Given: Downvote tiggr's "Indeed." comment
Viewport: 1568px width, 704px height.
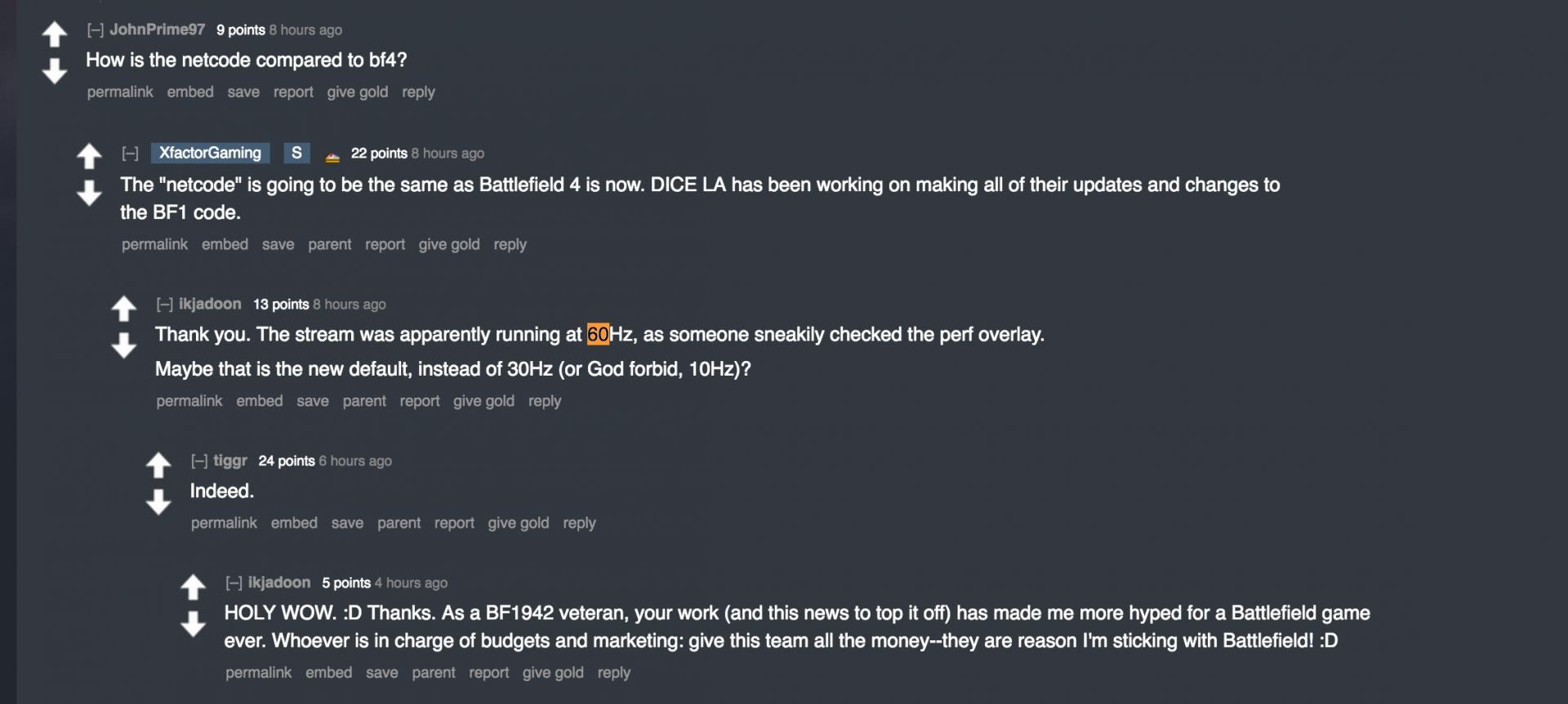Looking at the screenshot, I should tap(158, 501).
